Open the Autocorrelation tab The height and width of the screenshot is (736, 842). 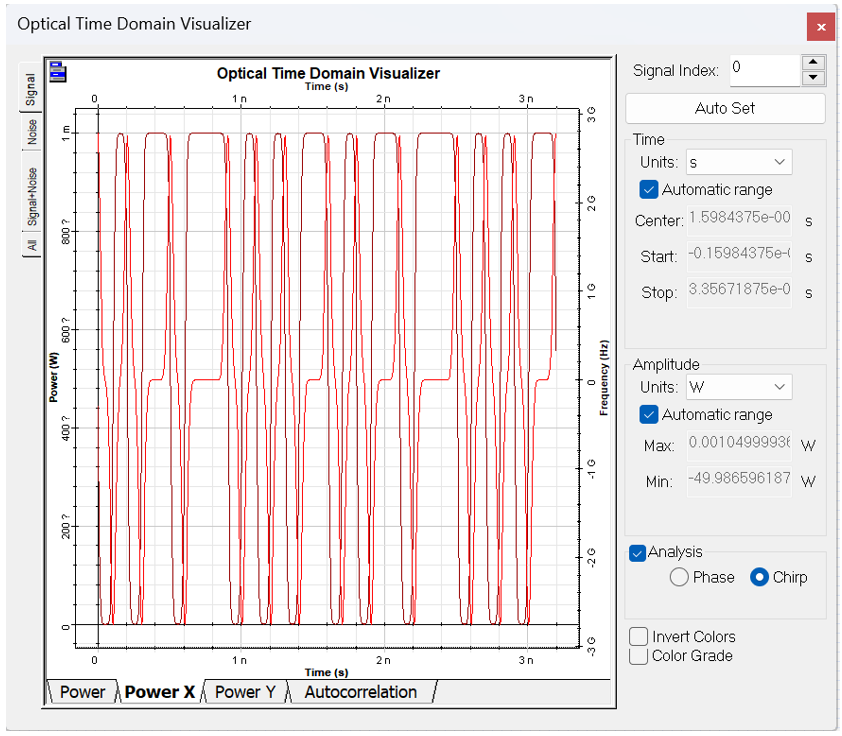tap(360, 692)
